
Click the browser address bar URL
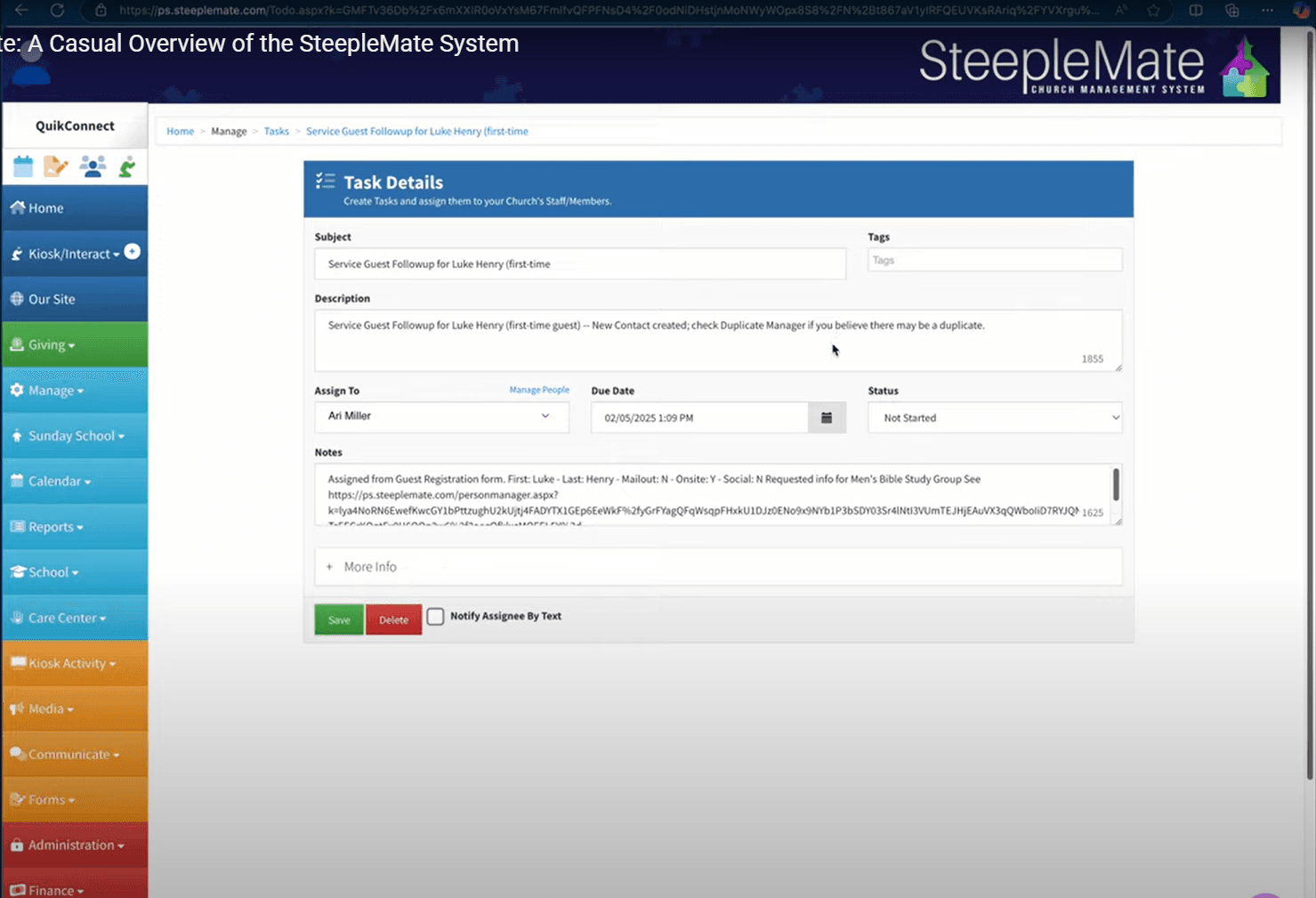coord(609,11)
